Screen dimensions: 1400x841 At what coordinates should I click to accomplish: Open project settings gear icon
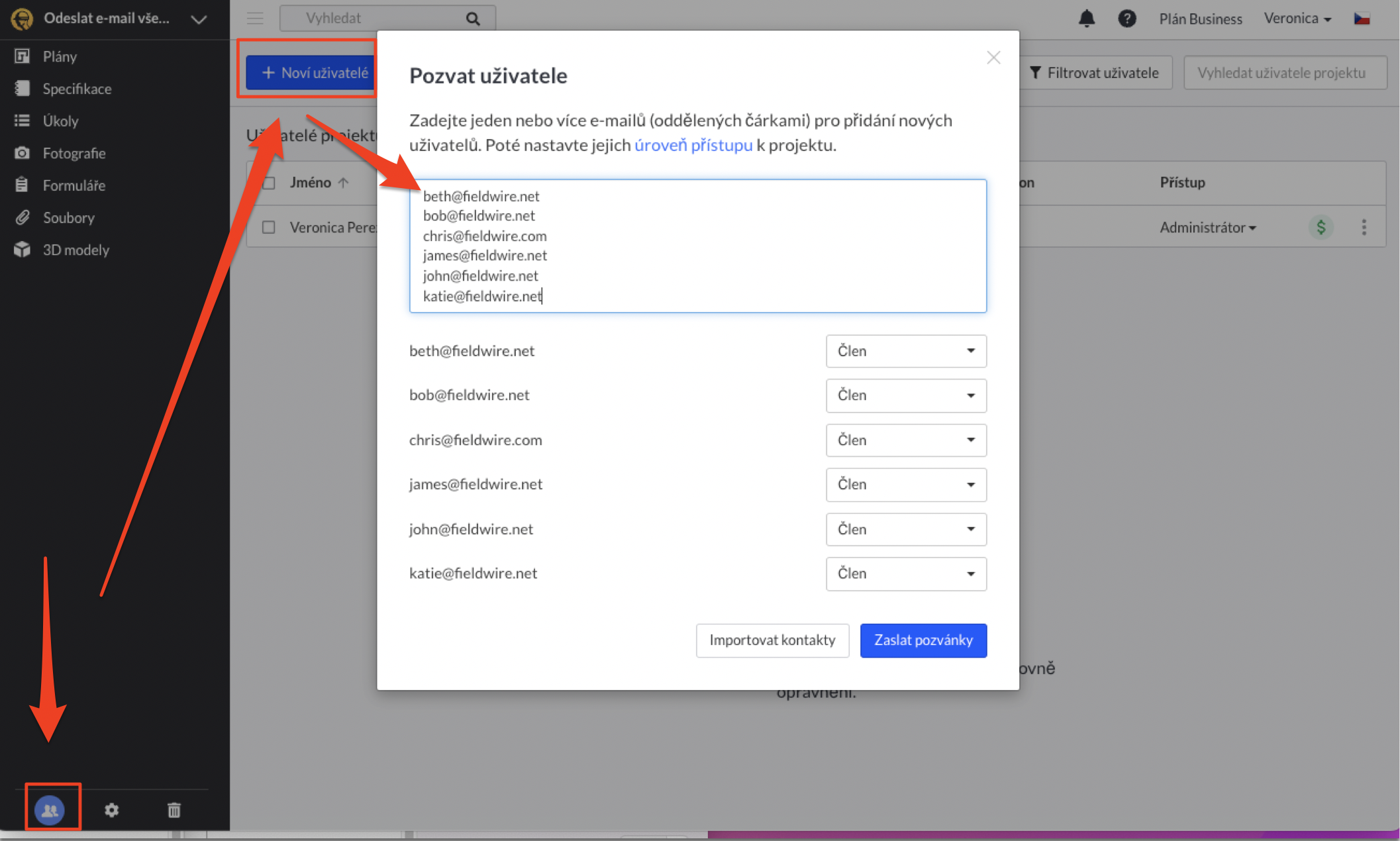tap(111, 809)
